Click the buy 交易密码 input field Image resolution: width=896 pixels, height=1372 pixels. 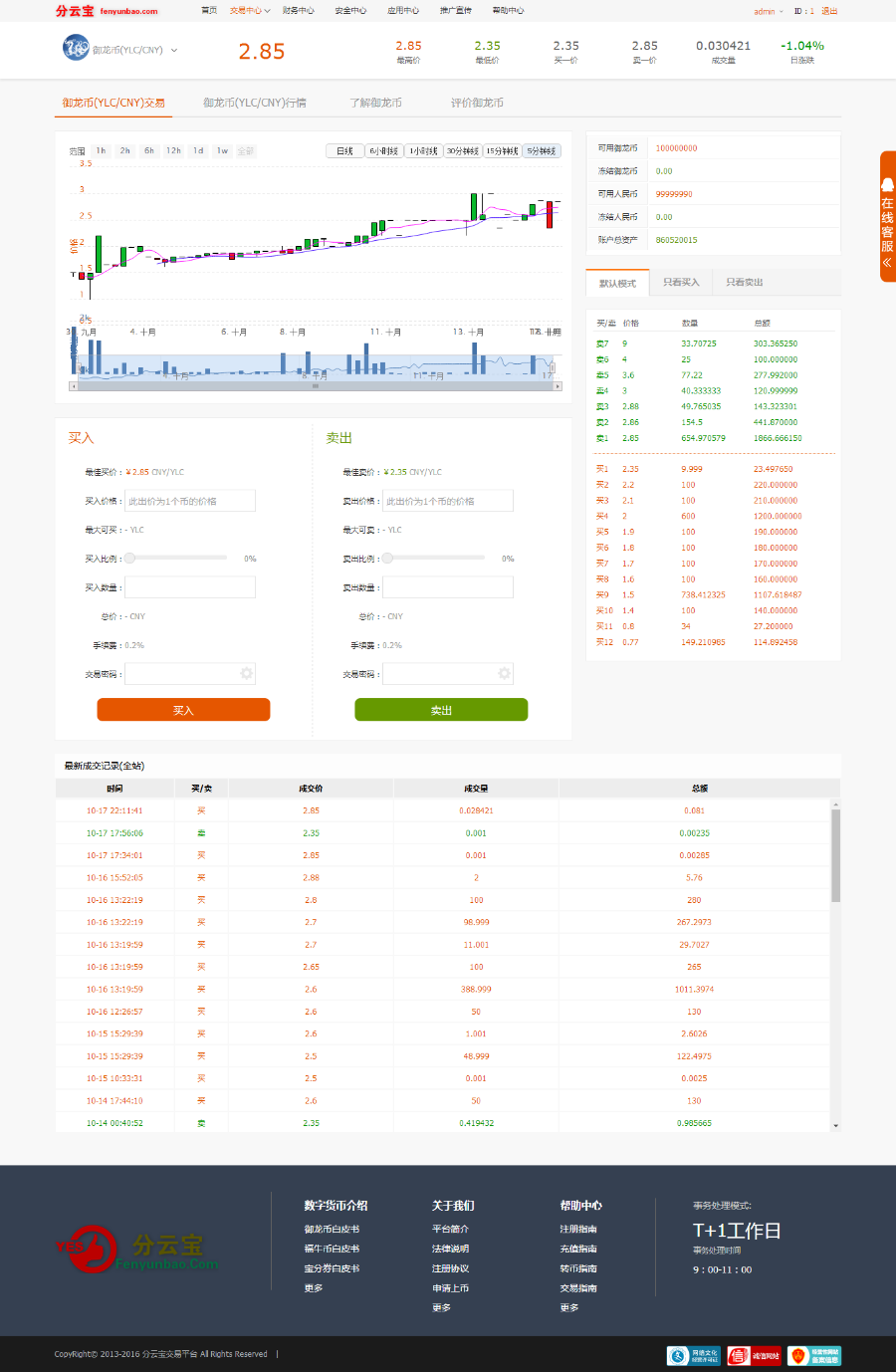click(190, 674)
